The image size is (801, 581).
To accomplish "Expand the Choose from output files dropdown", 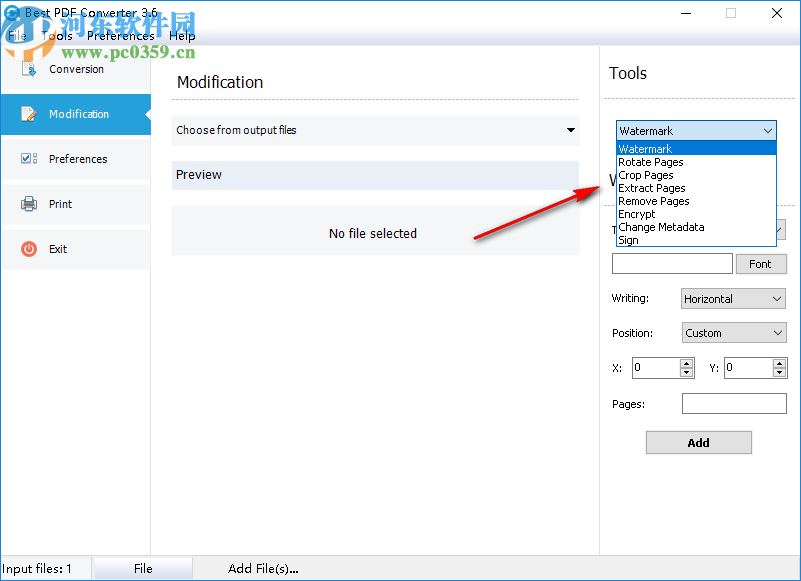I will click(570, 130).
